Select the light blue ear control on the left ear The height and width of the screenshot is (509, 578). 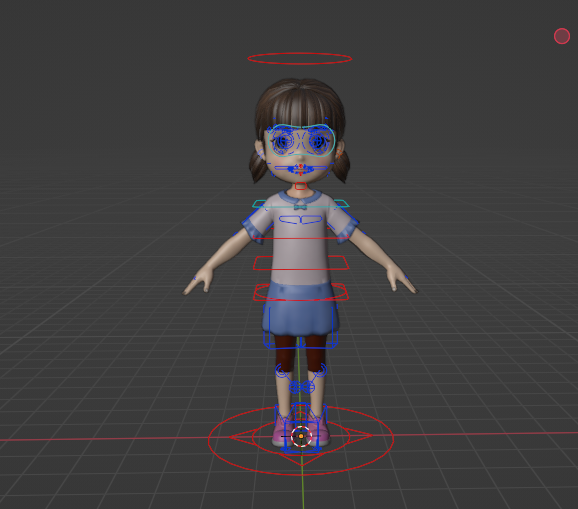click(262, 154)
